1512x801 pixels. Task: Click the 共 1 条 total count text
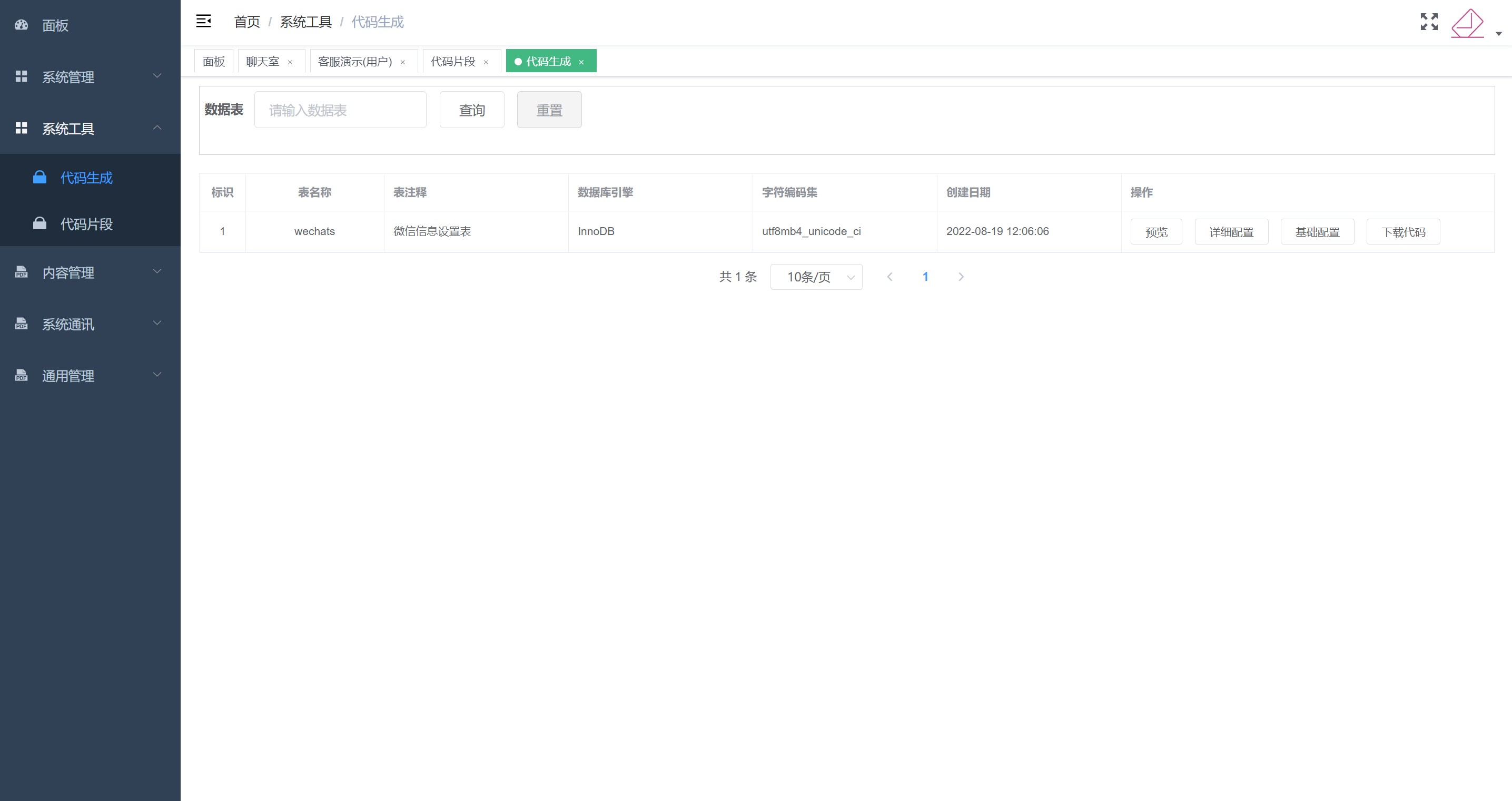point(738,277)
